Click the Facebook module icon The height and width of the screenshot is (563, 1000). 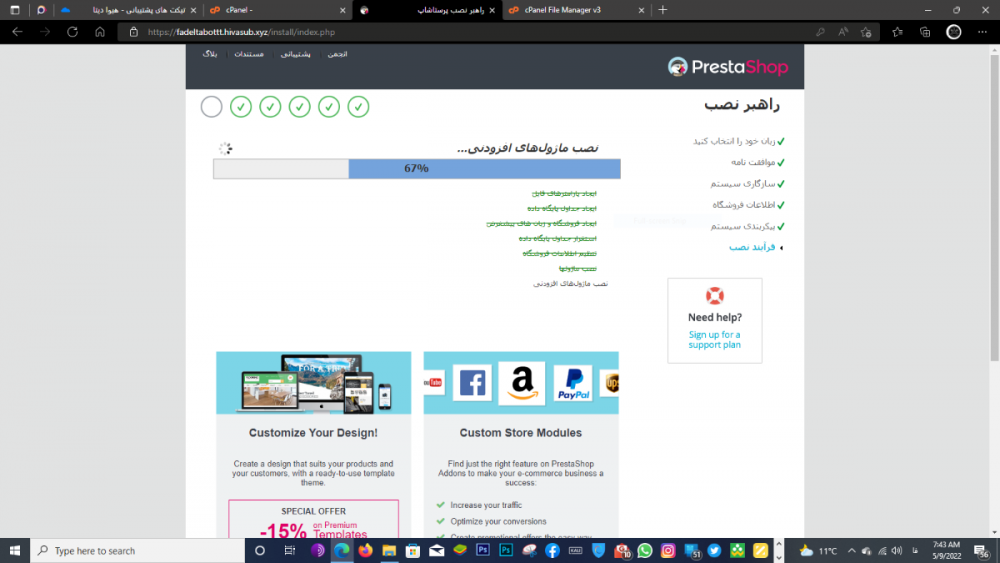tap(472, 383)
